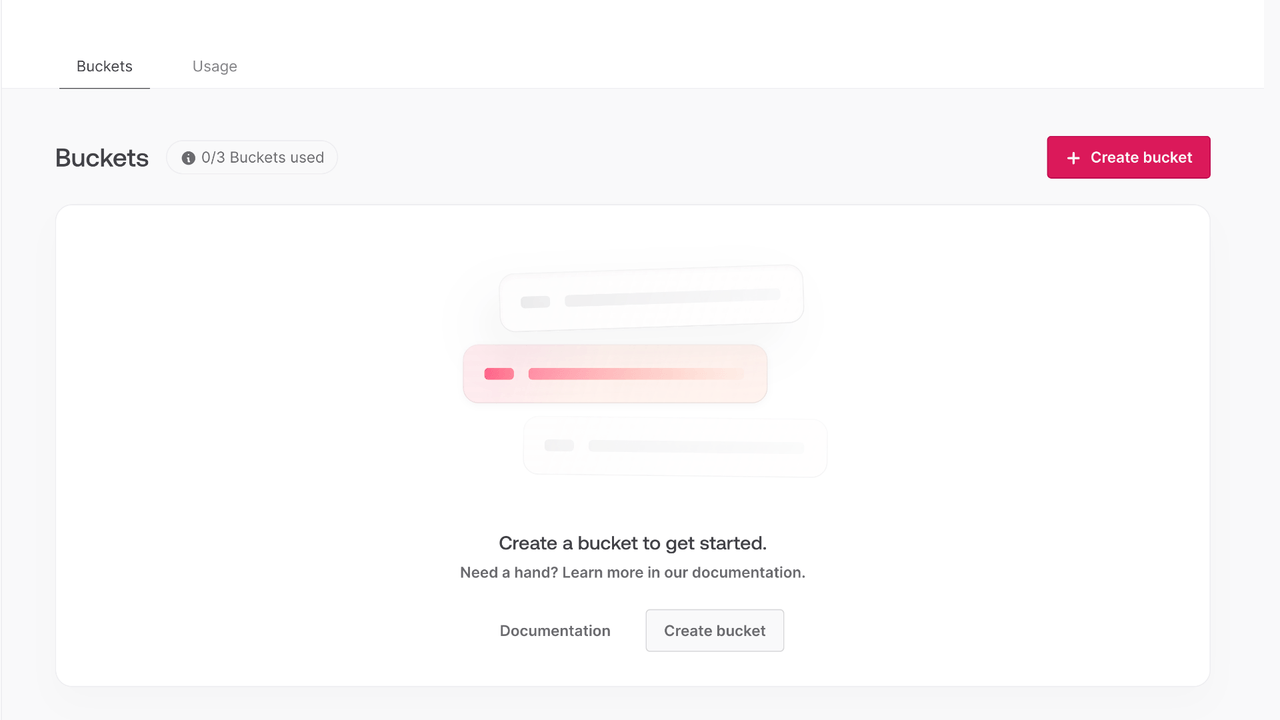Click the gray bar on the bottom card
The width and height of the screenshot is (1280, 720).
point(696,446)
